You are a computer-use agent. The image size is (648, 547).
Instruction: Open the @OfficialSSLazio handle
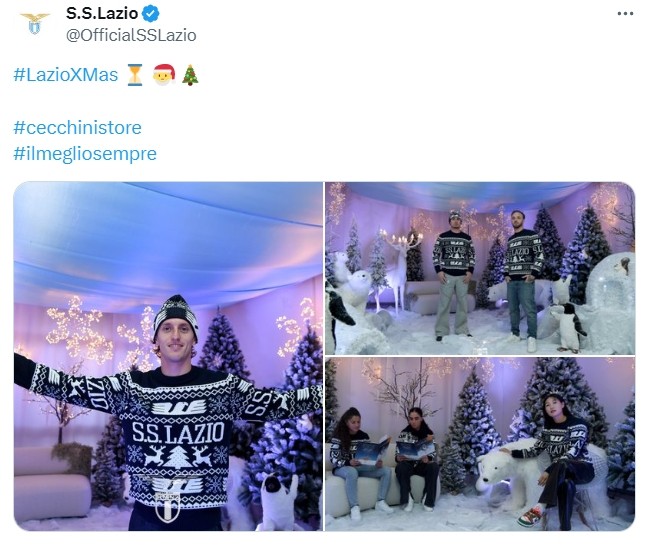(x=131, y=35)
